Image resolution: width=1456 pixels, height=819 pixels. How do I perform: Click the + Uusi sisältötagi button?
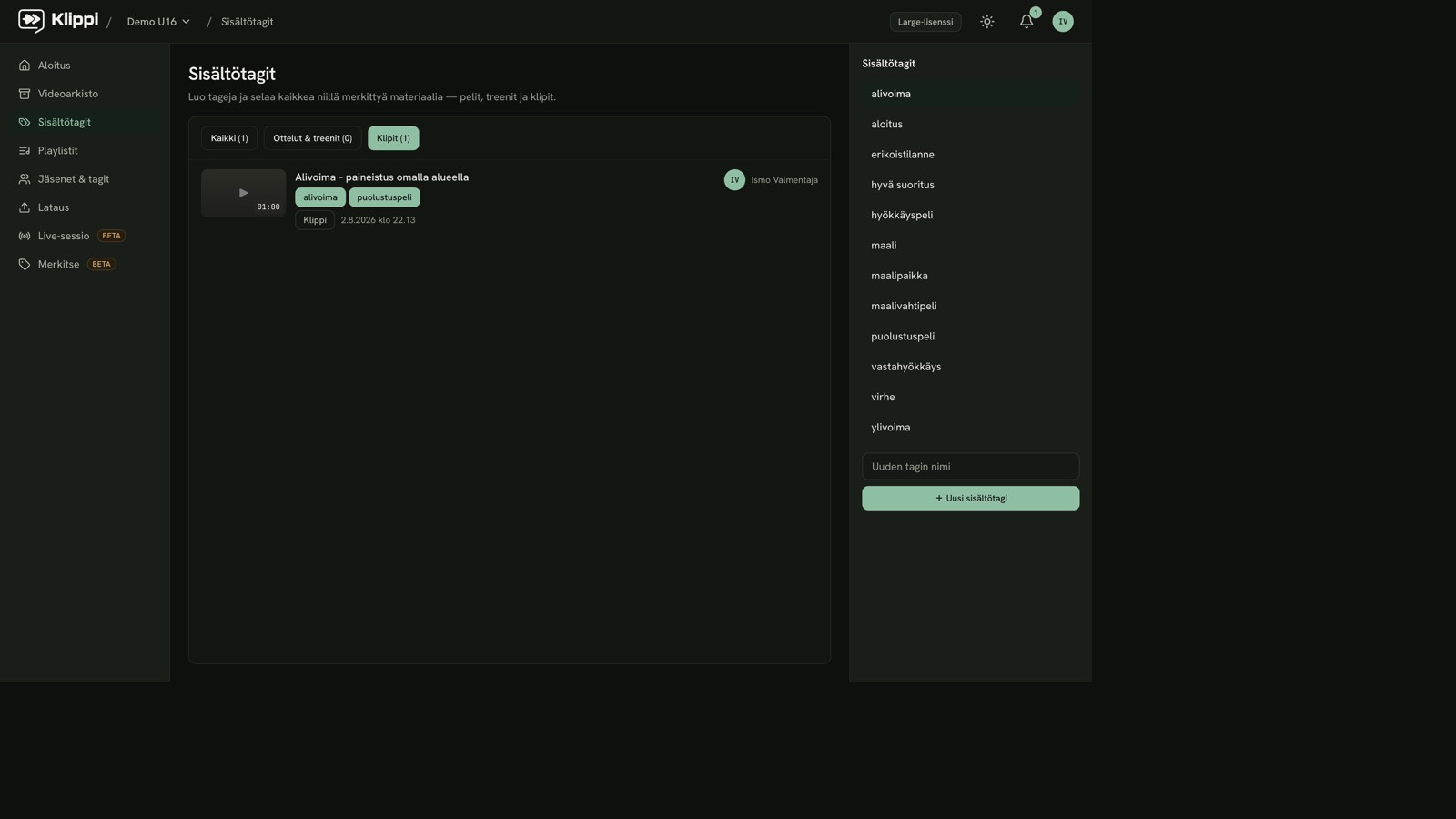pyautogui.click(x=971, y=498)
